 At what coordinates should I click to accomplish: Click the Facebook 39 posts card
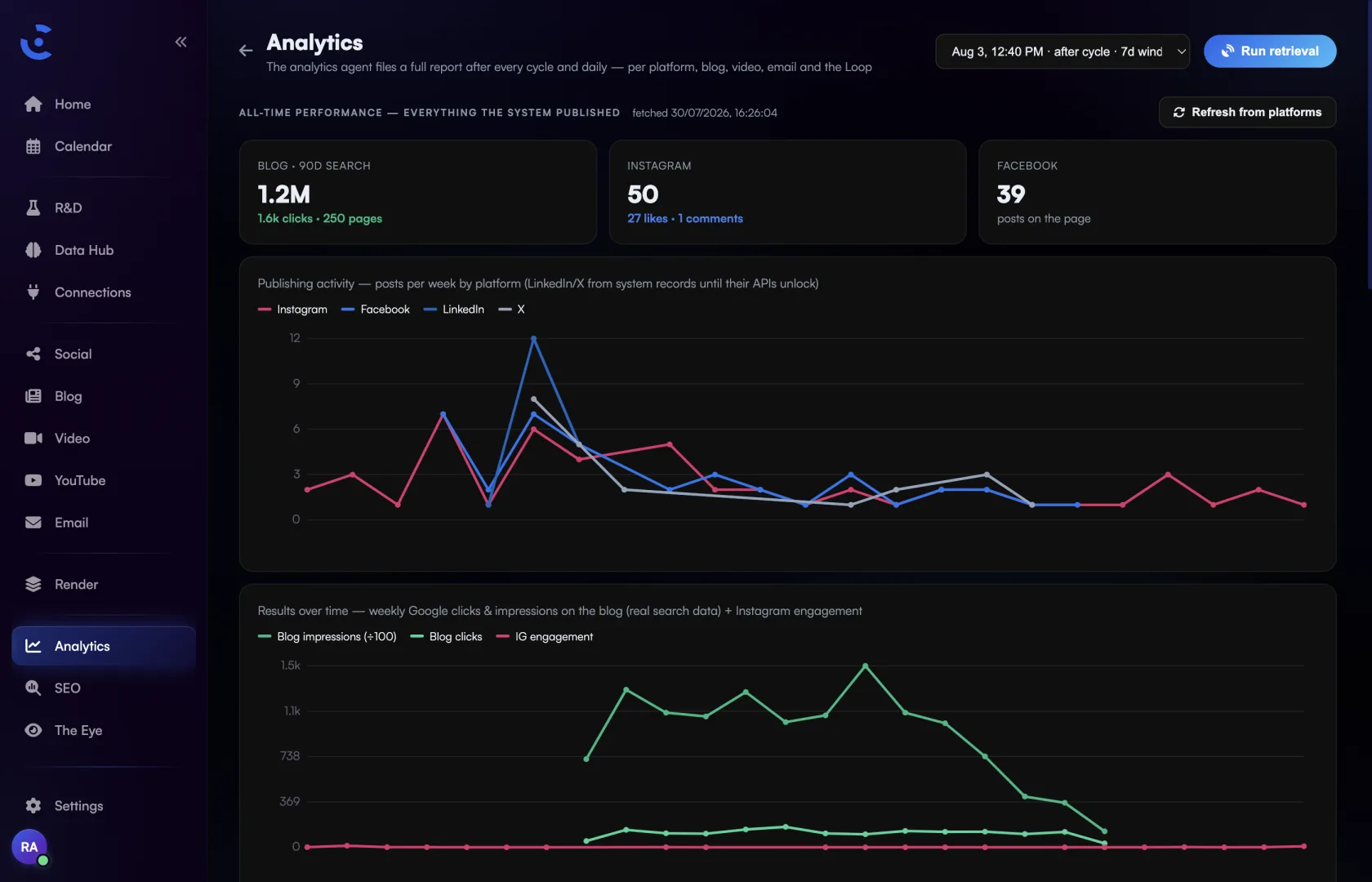[1157, 192]
